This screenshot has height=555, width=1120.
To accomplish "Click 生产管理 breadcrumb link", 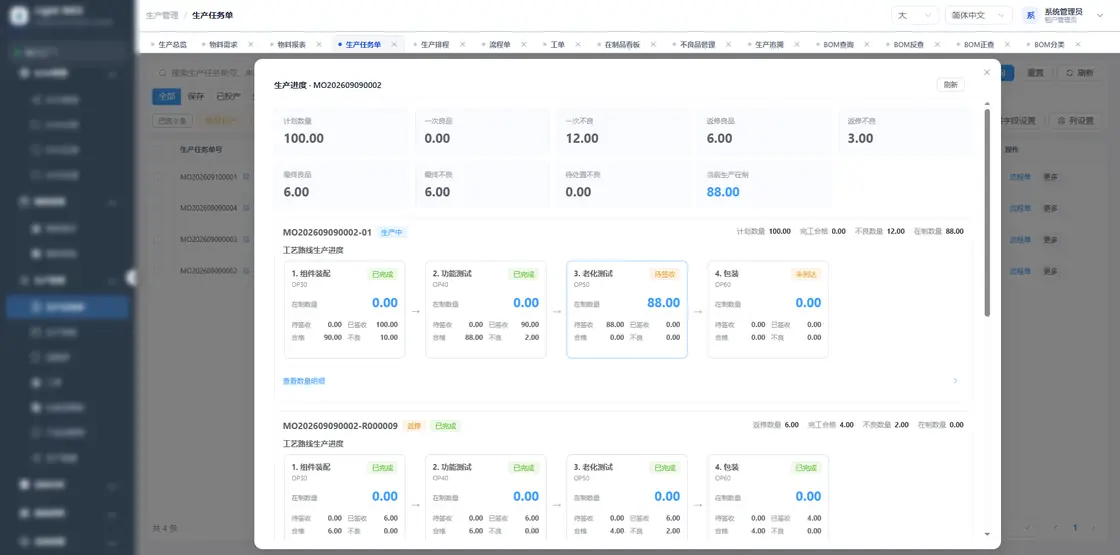I will coord(161,15).
